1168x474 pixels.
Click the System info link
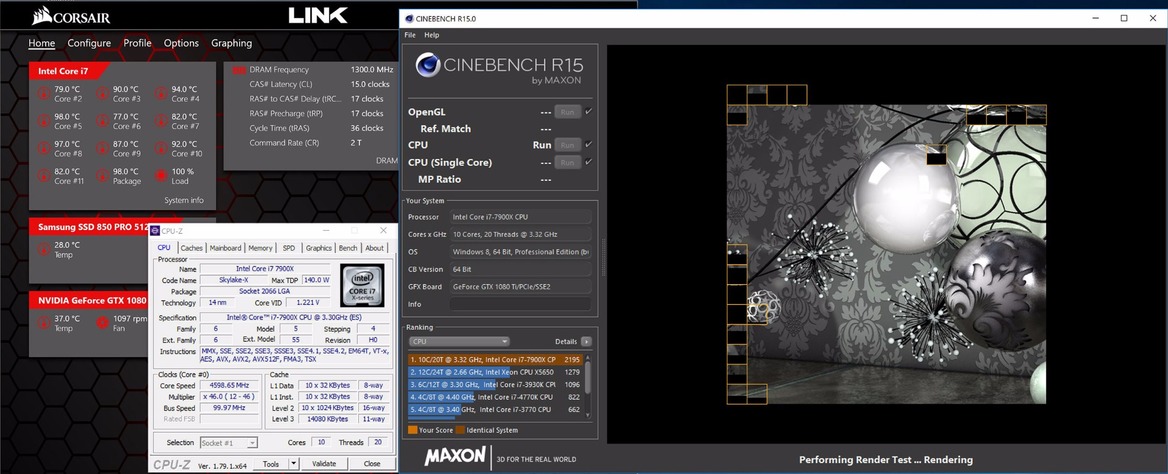184,200
